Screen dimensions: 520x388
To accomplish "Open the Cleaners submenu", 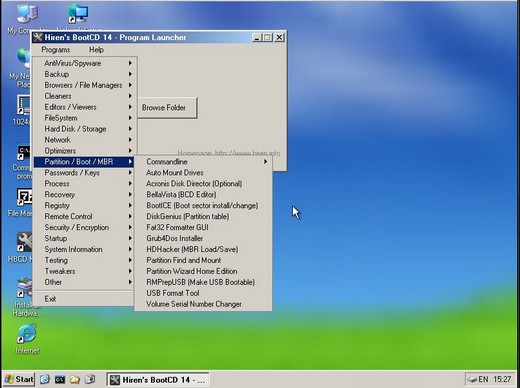I will (84, 96).
